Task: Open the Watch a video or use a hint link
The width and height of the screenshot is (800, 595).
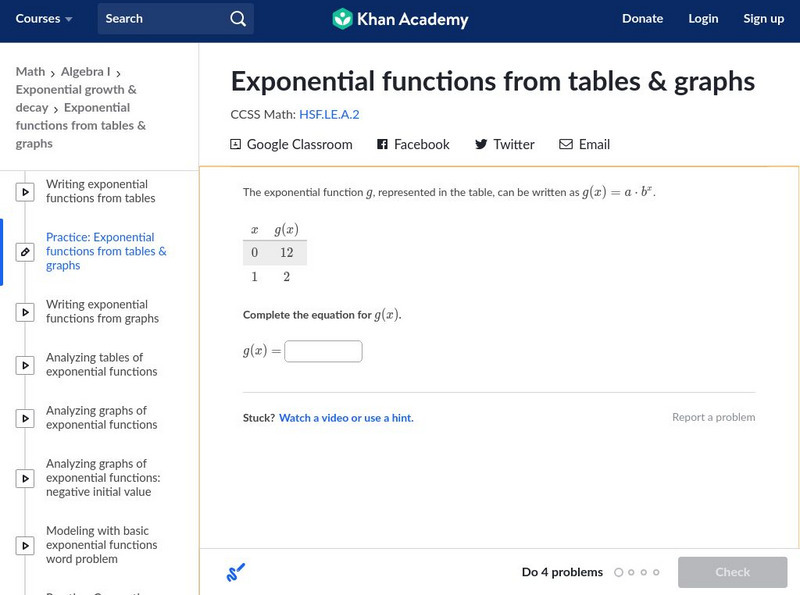Action: point(346,418)
